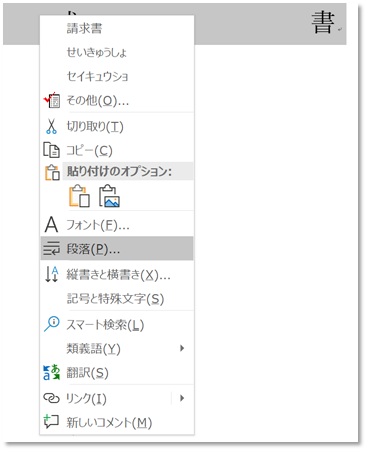This screenshot has width=367, height=451.
Task: Click the magnifier Smart Lookup icon
Action: [x=51, y=324]
